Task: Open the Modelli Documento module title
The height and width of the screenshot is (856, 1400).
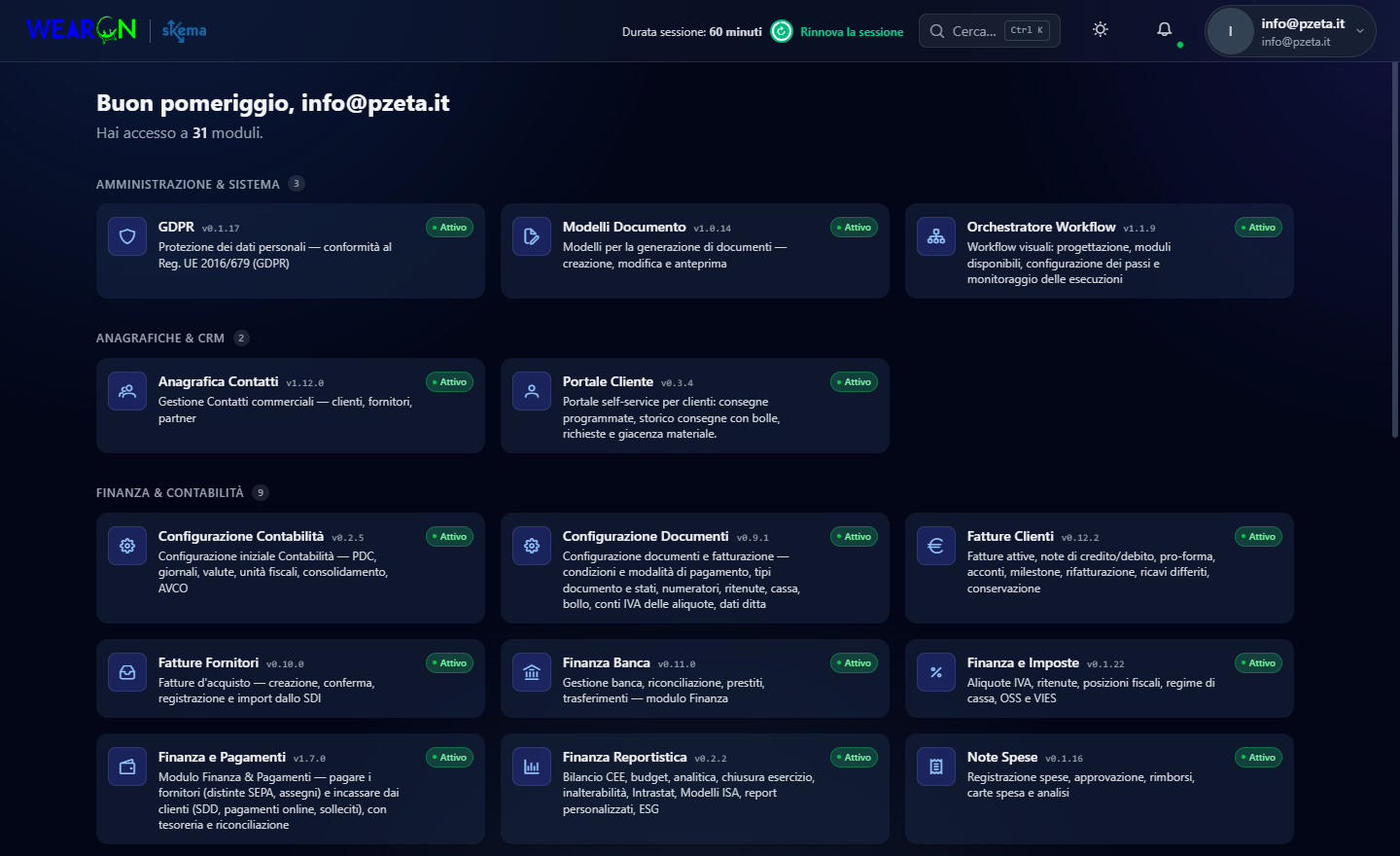Action: 624,227
